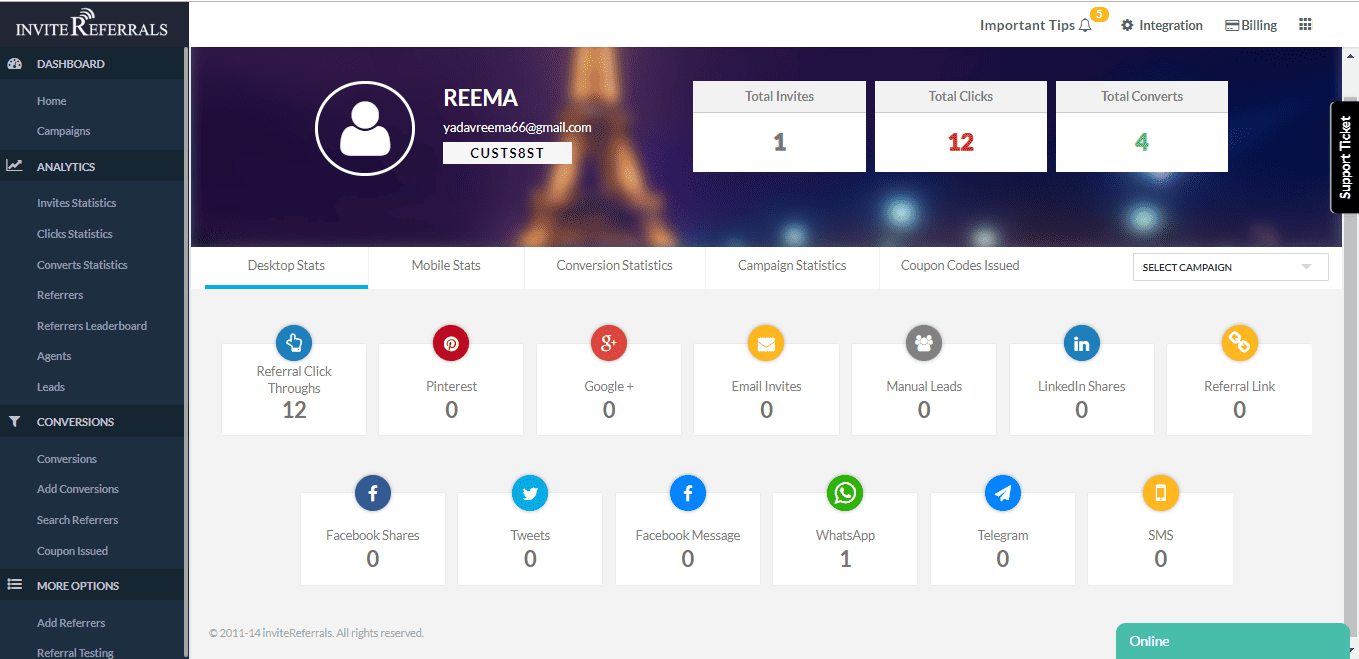Click the Referral Link chain icon
Screen dimensions: 1359x659
[x=1239, y=344]
